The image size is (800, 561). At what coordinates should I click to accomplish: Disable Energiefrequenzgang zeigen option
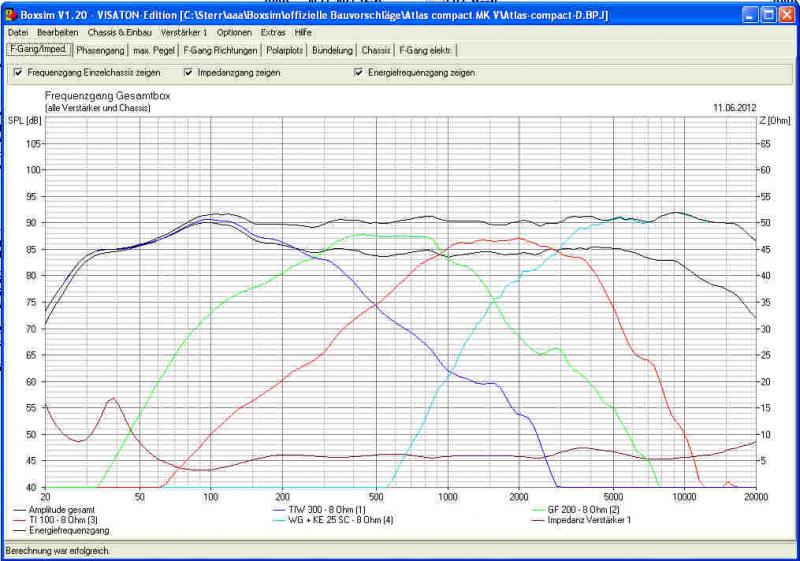pos(358,73)
